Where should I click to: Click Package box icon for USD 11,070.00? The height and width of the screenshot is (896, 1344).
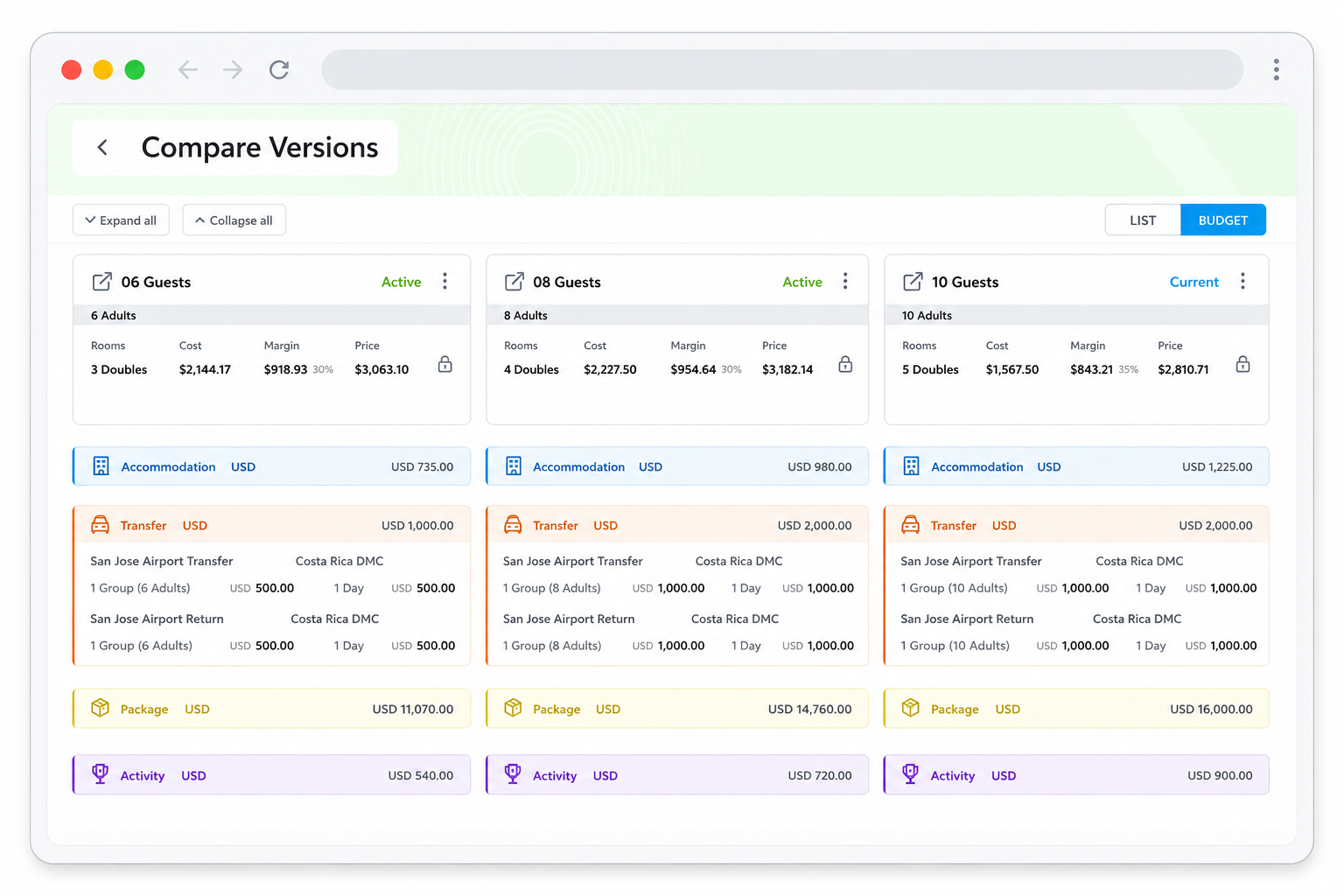[101, 708]
